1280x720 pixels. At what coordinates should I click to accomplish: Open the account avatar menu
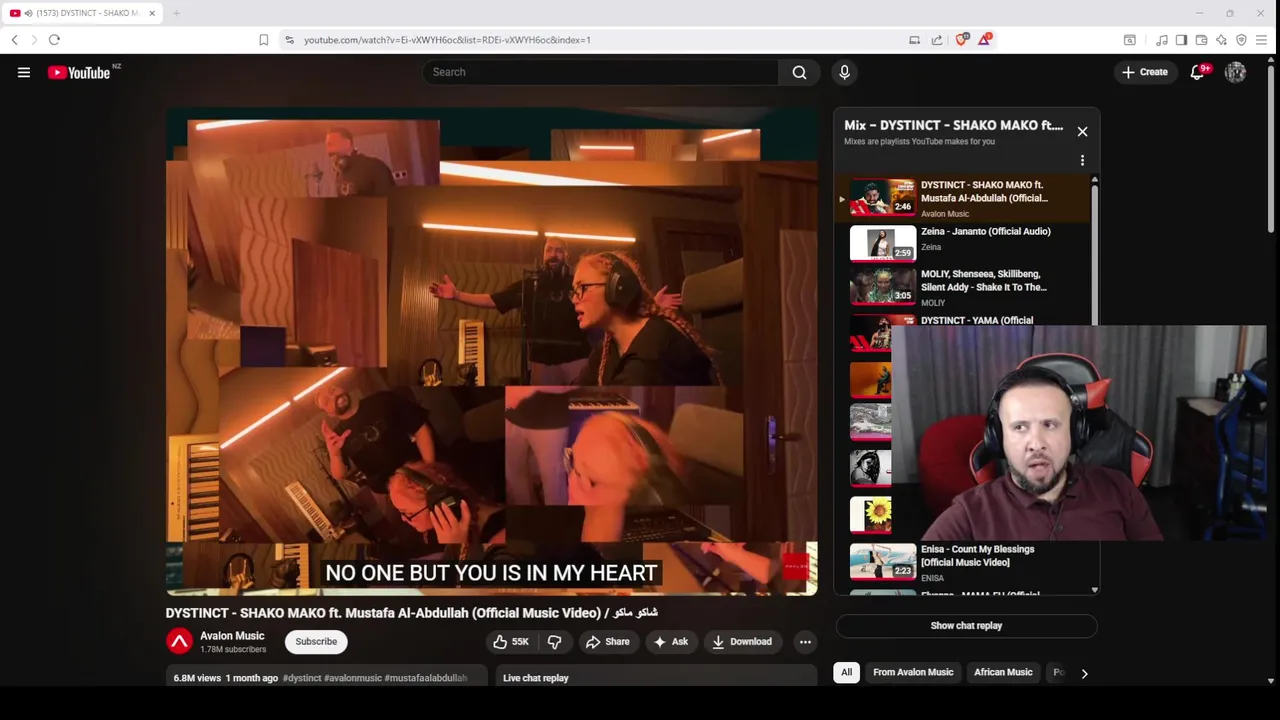coord(1235,72)
